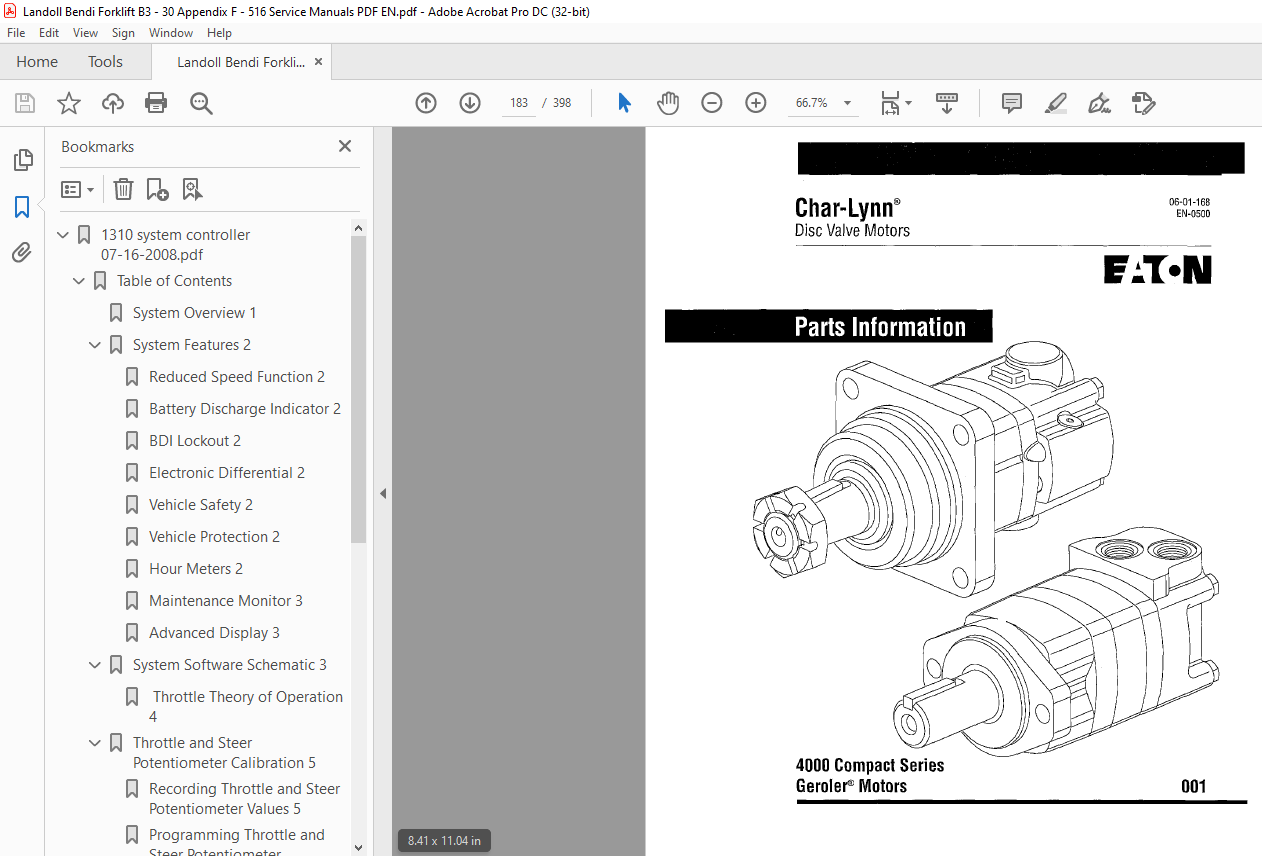The height and width of the screenshot is (856, 1262).
Task: Close the Bookmarks panel
Action: tap(345, 146)
